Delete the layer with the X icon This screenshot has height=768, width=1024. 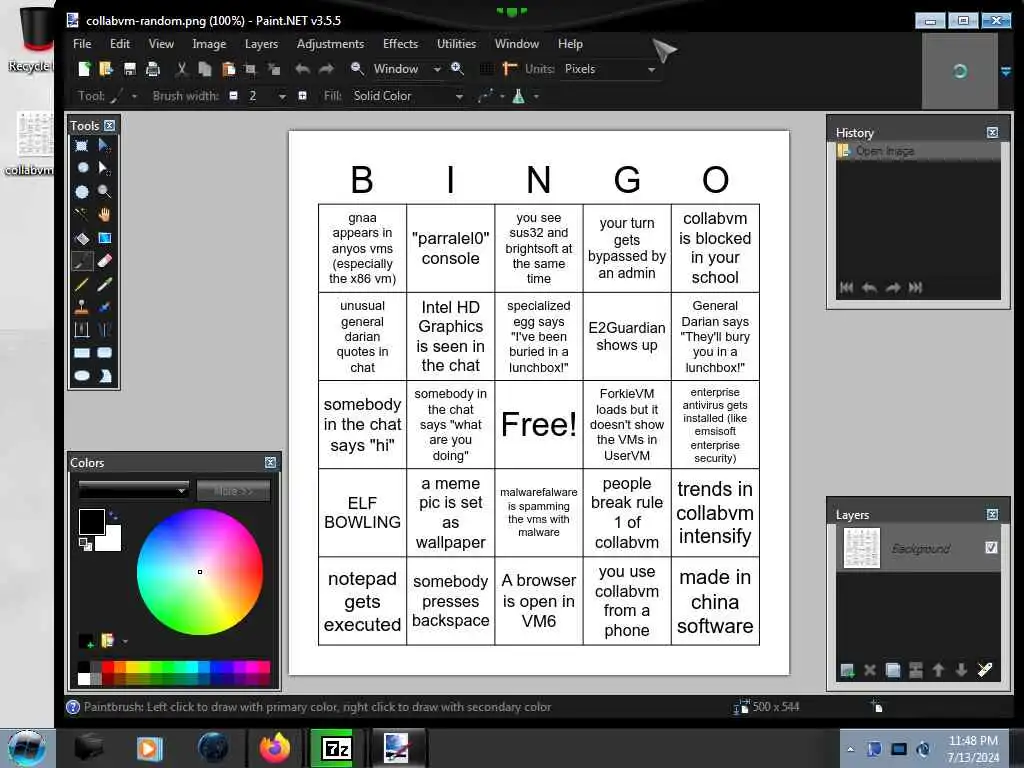(869, 670)
